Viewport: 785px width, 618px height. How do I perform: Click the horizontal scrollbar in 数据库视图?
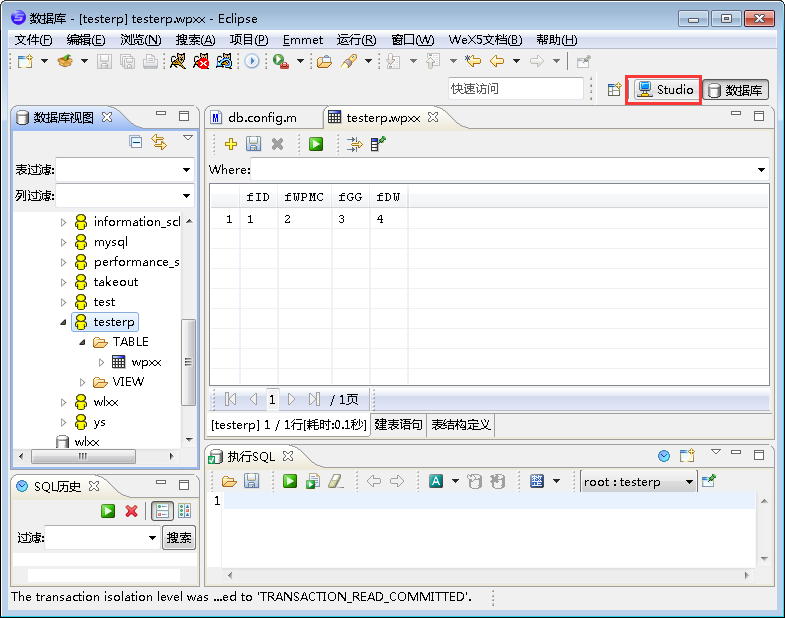click(x=83, y=456)
